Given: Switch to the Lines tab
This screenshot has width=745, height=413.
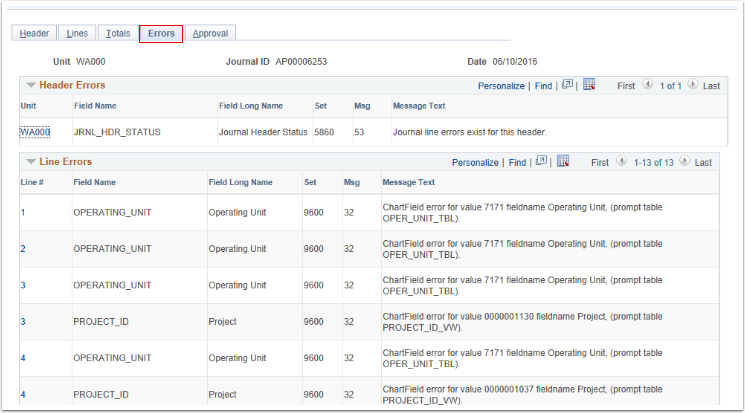Looking at the screenshot, I should [x=77, y=33].
